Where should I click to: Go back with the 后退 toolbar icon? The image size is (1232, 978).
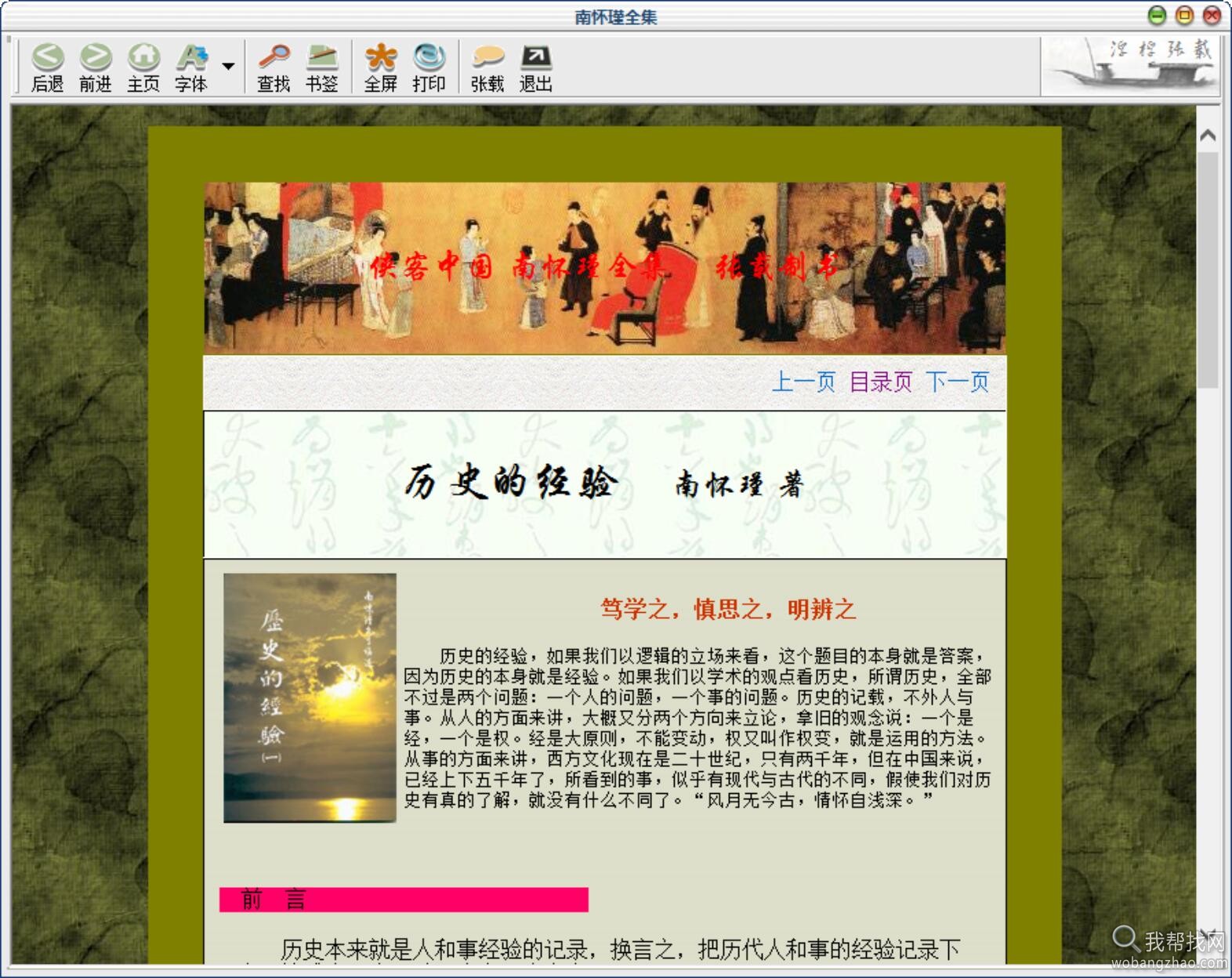click(x=47, y=67)
